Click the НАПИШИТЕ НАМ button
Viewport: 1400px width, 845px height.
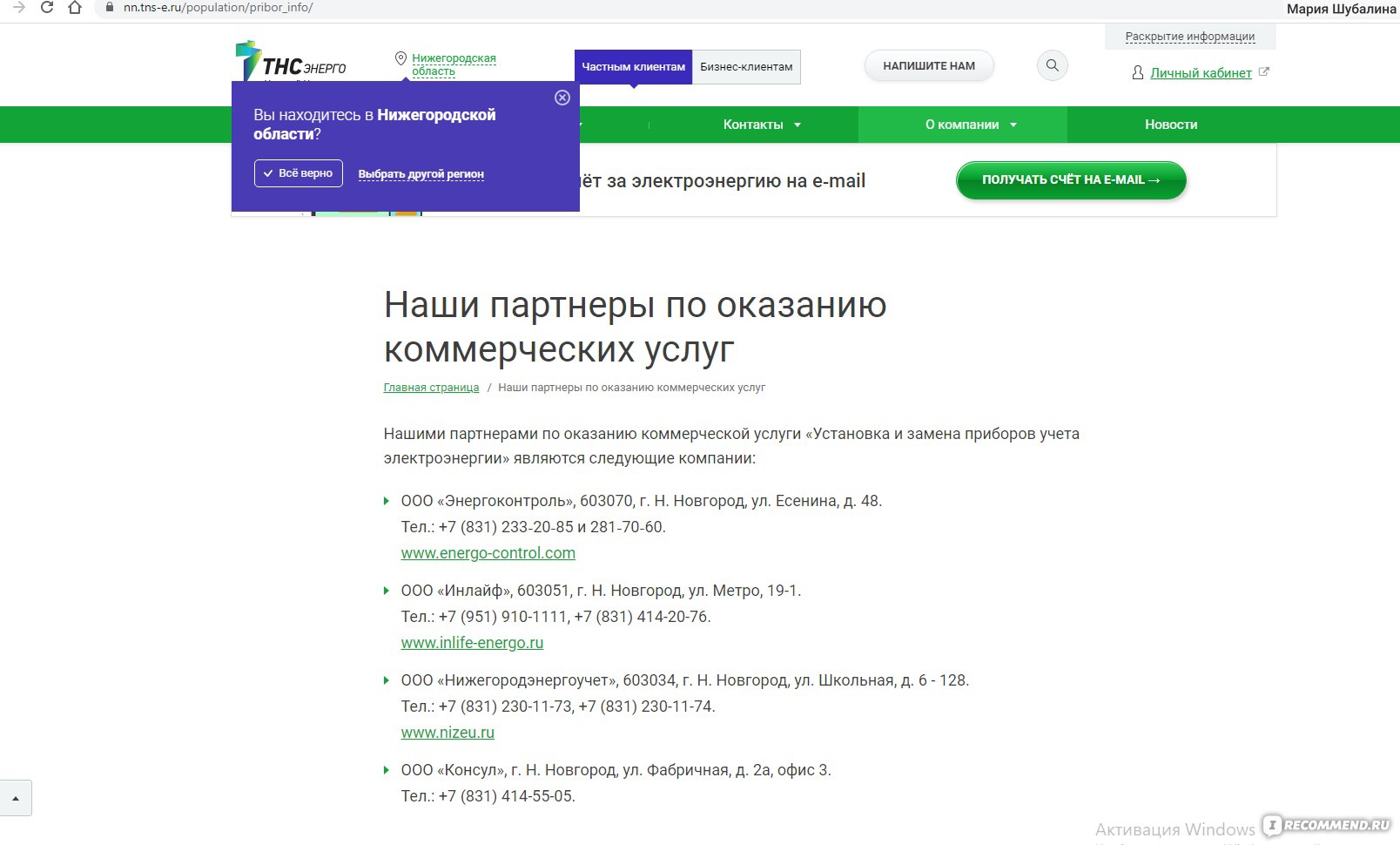pos(929,66)
